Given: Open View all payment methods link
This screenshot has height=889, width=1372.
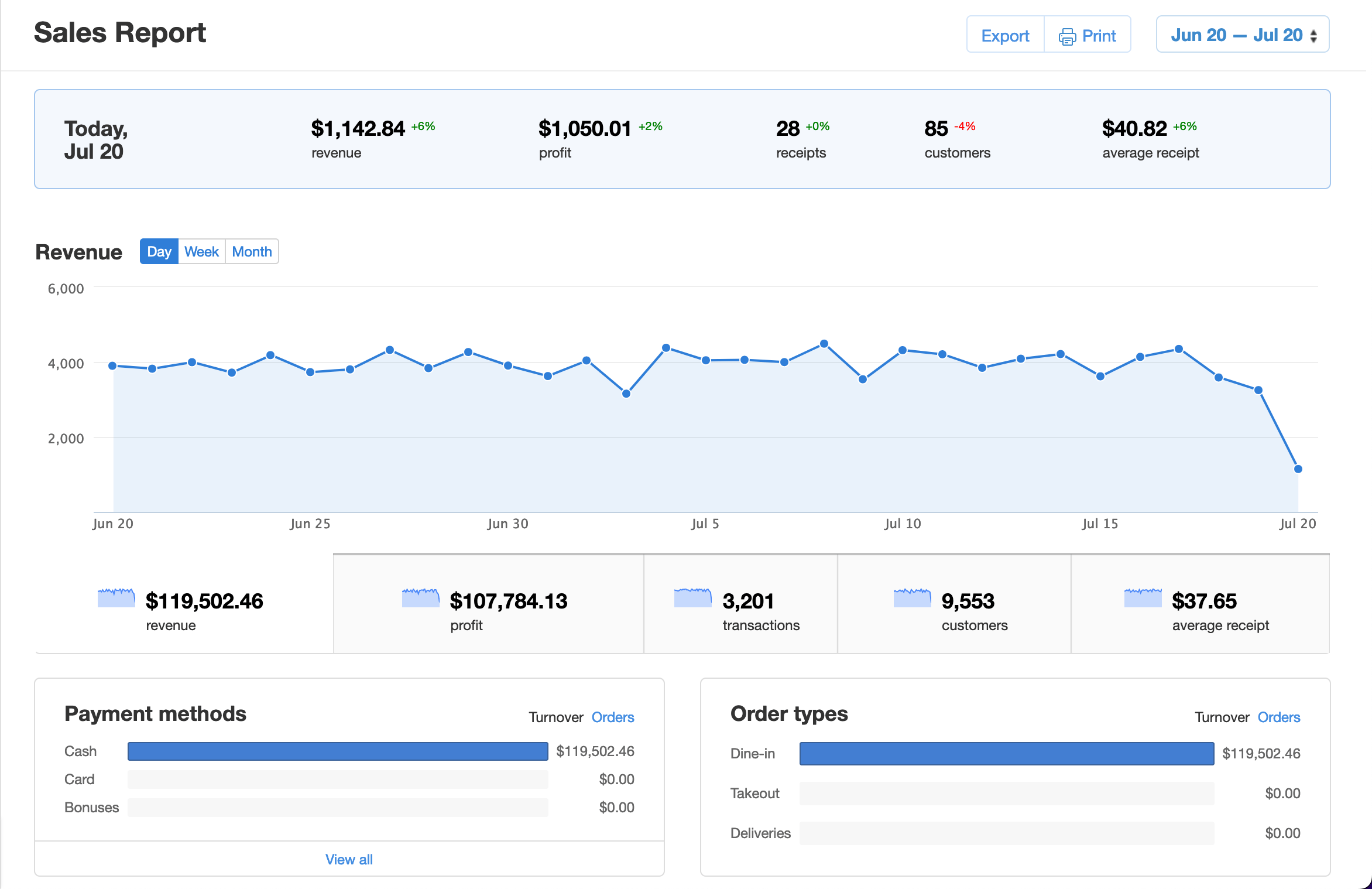Looking at the screenshot, I should 349,859.
